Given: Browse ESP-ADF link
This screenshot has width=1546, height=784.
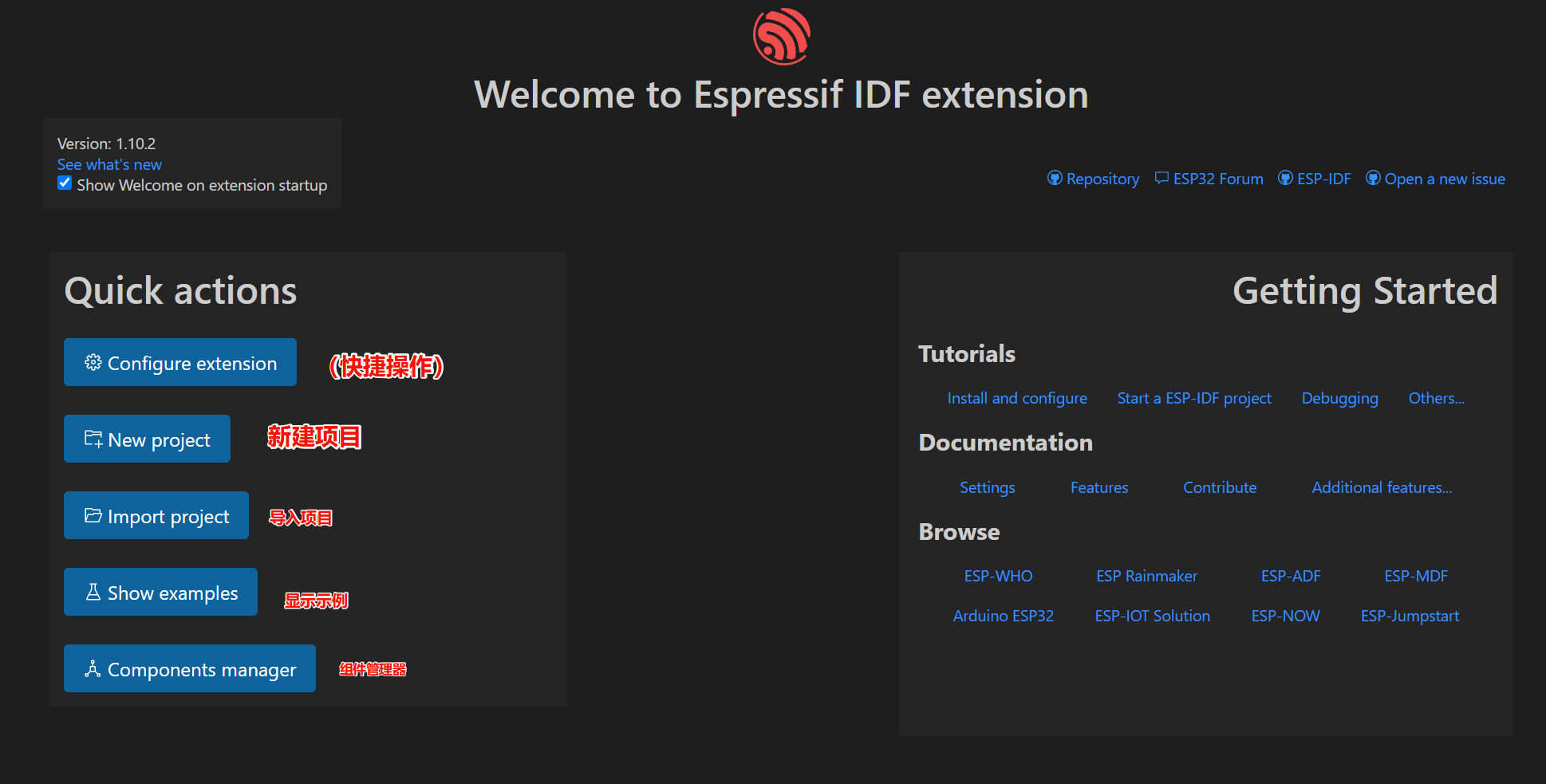Looking at the screenshot, I should click(1291, 576).
